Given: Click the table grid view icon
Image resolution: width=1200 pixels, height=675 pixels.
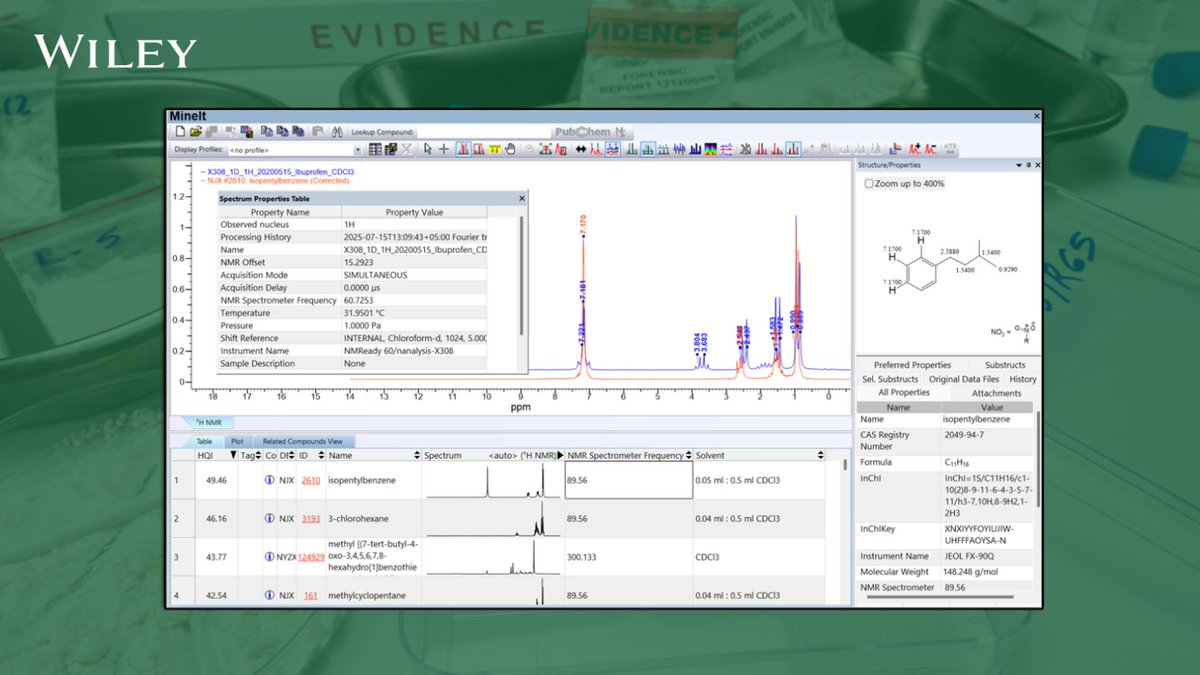Looking at the screenshot, I should (374, 150).
